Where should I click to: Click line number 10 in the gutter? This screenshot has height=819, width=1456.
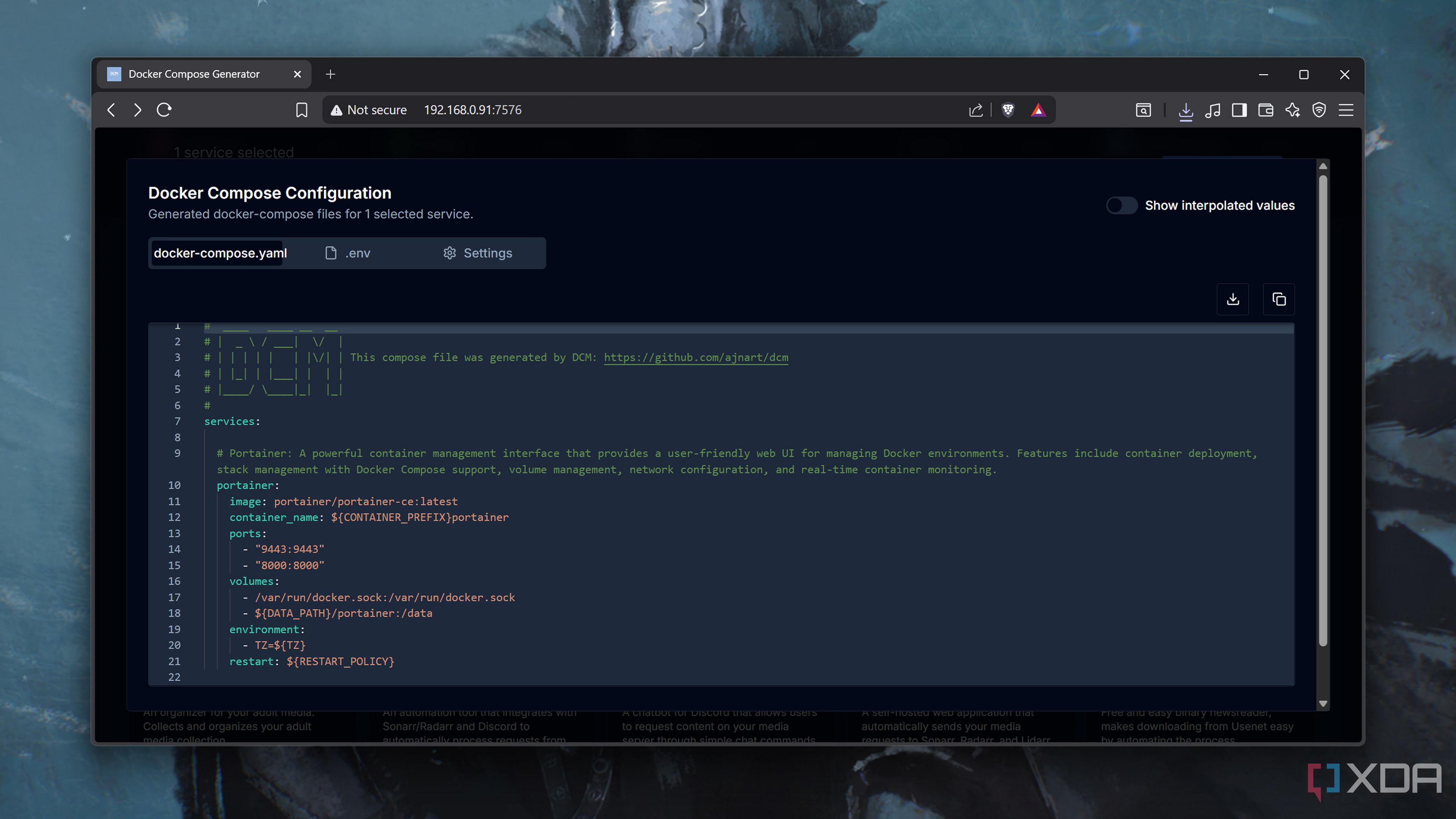click(174, 485)
